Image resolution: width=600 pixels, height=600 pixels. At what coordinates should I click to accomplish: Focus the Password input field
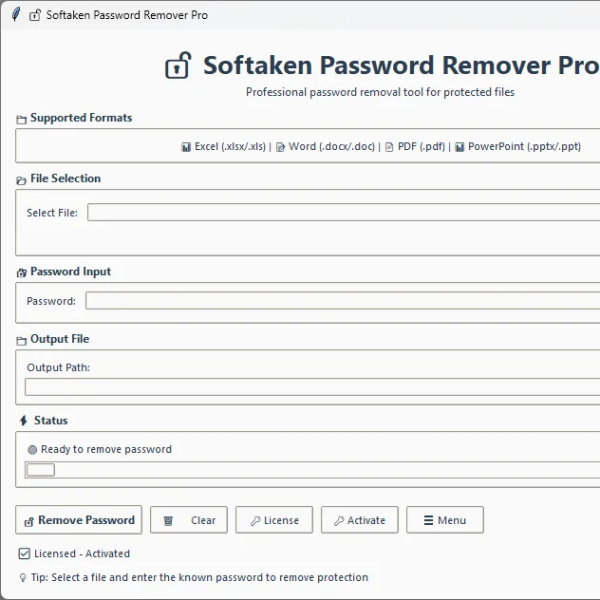click(343, 300)
